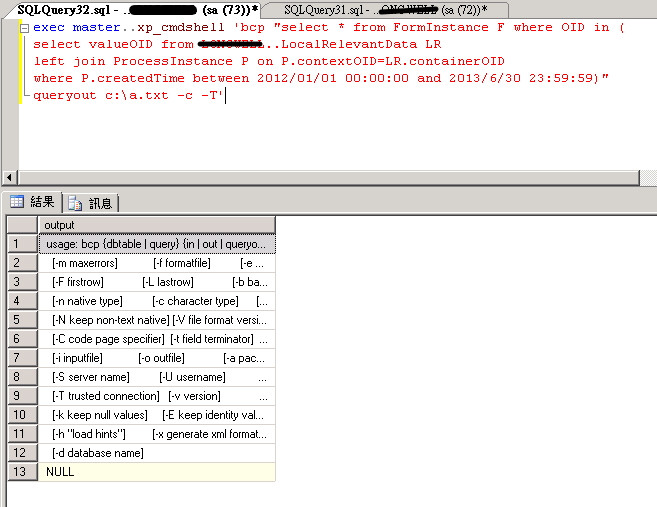657x507 pixels.
Task: Select the cell starting with '[-i inputfile]'
Action: (157, 358)
